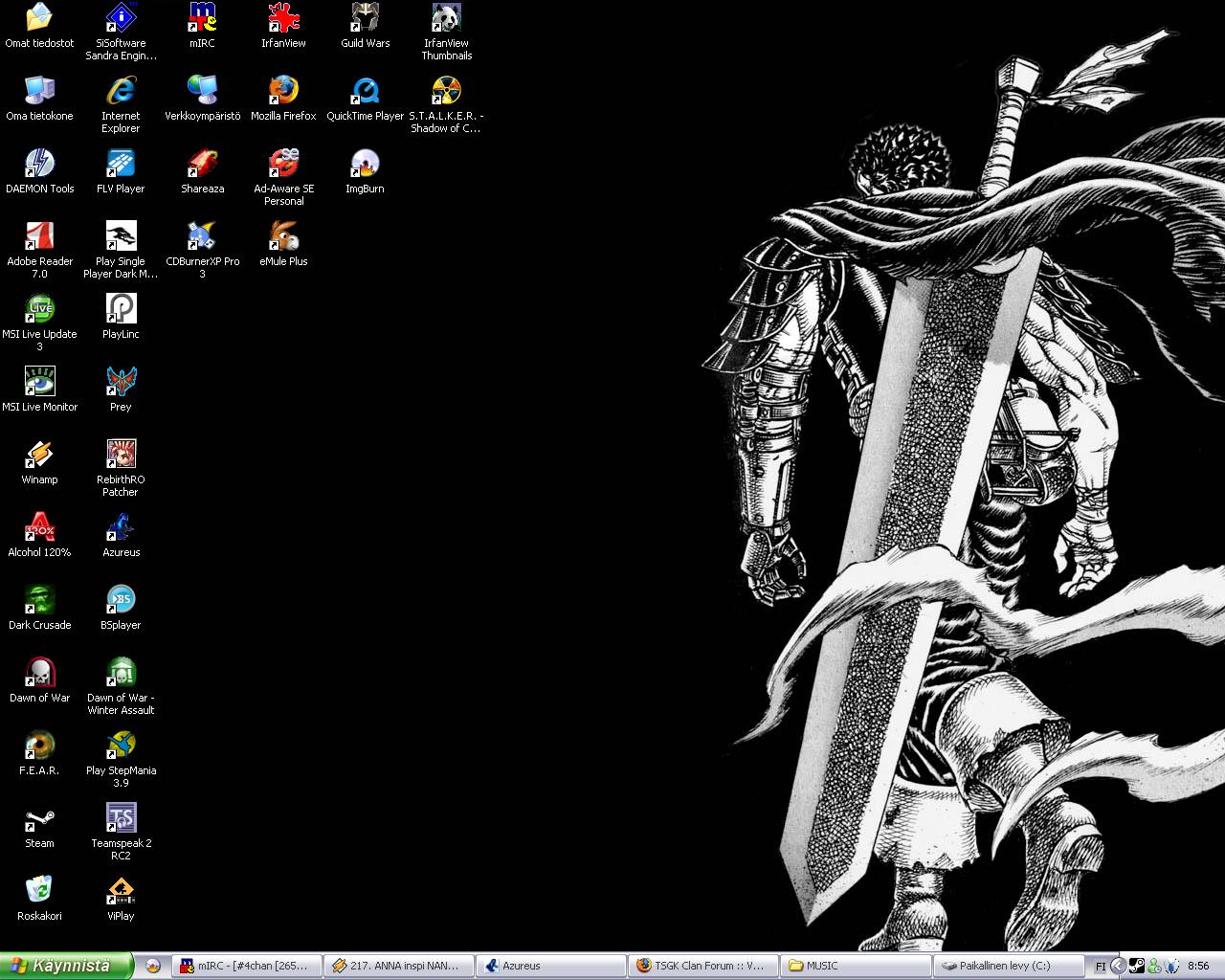The image size is (1225, 980).
Task: Open CDBurnerXP Pro 3
Action: click(202, 234)
